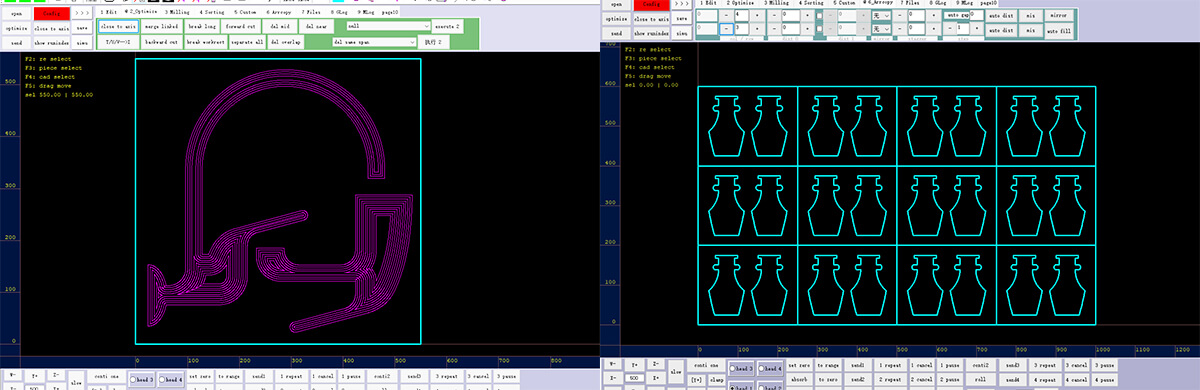Screen dimensions: 1200x390
Task: Open the '1 Edit' tab in left window
Action: (109, 11)
